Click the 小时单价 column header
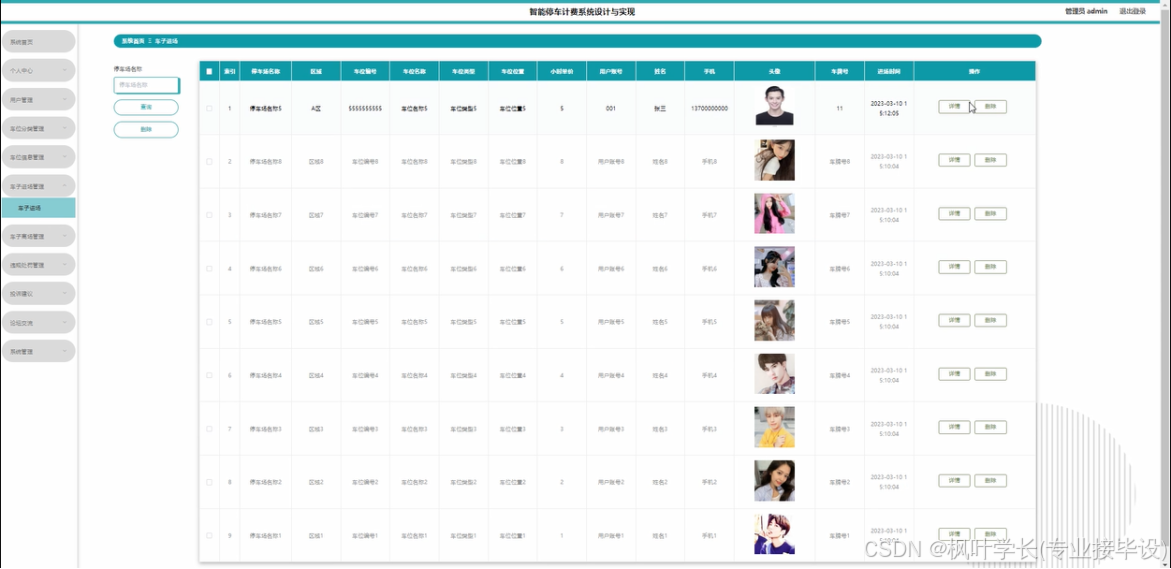 point(562,72)
